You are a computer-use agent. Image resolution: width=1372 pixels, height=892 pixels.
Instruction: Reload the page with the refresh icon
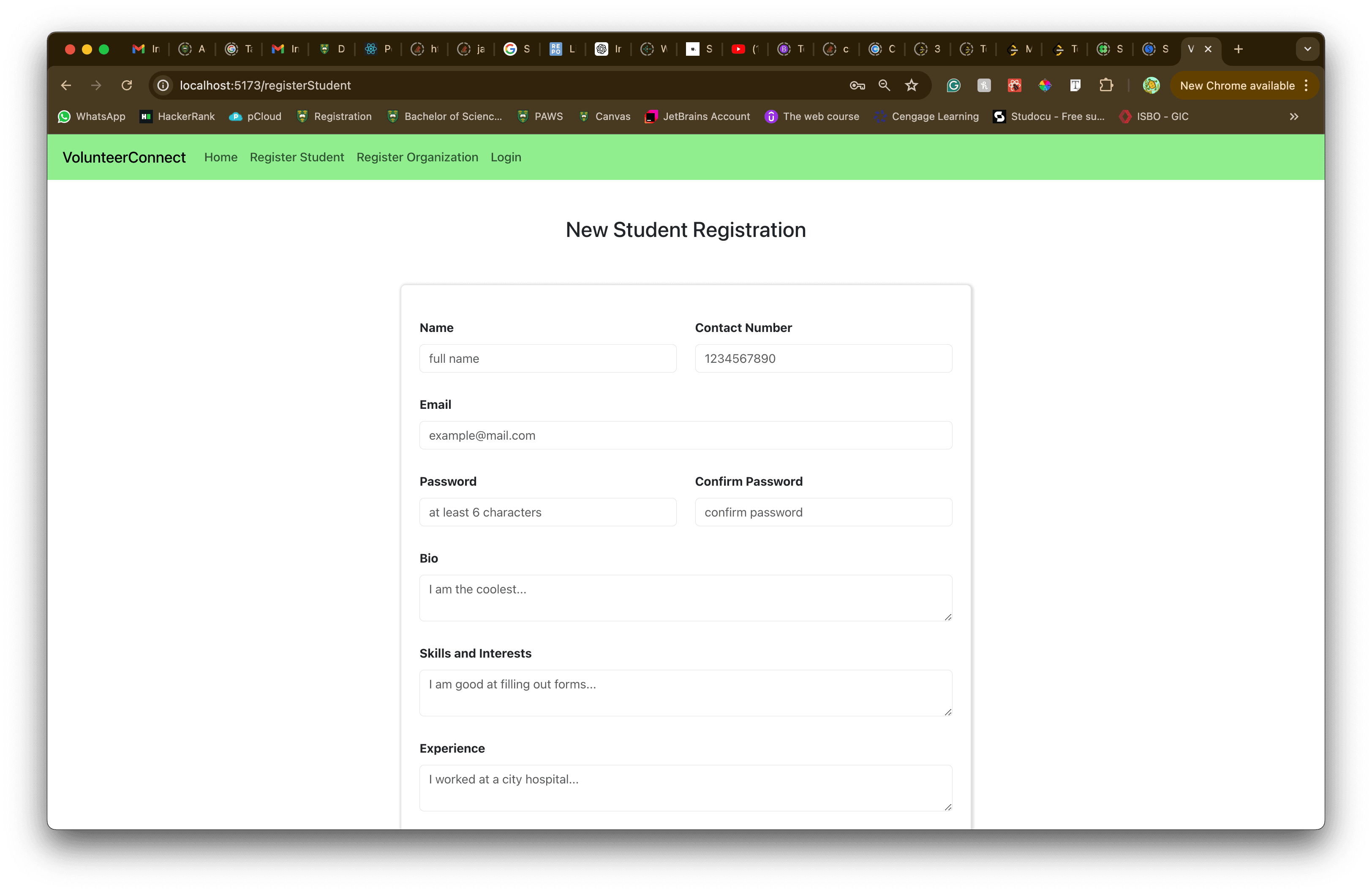coord(127,85)
